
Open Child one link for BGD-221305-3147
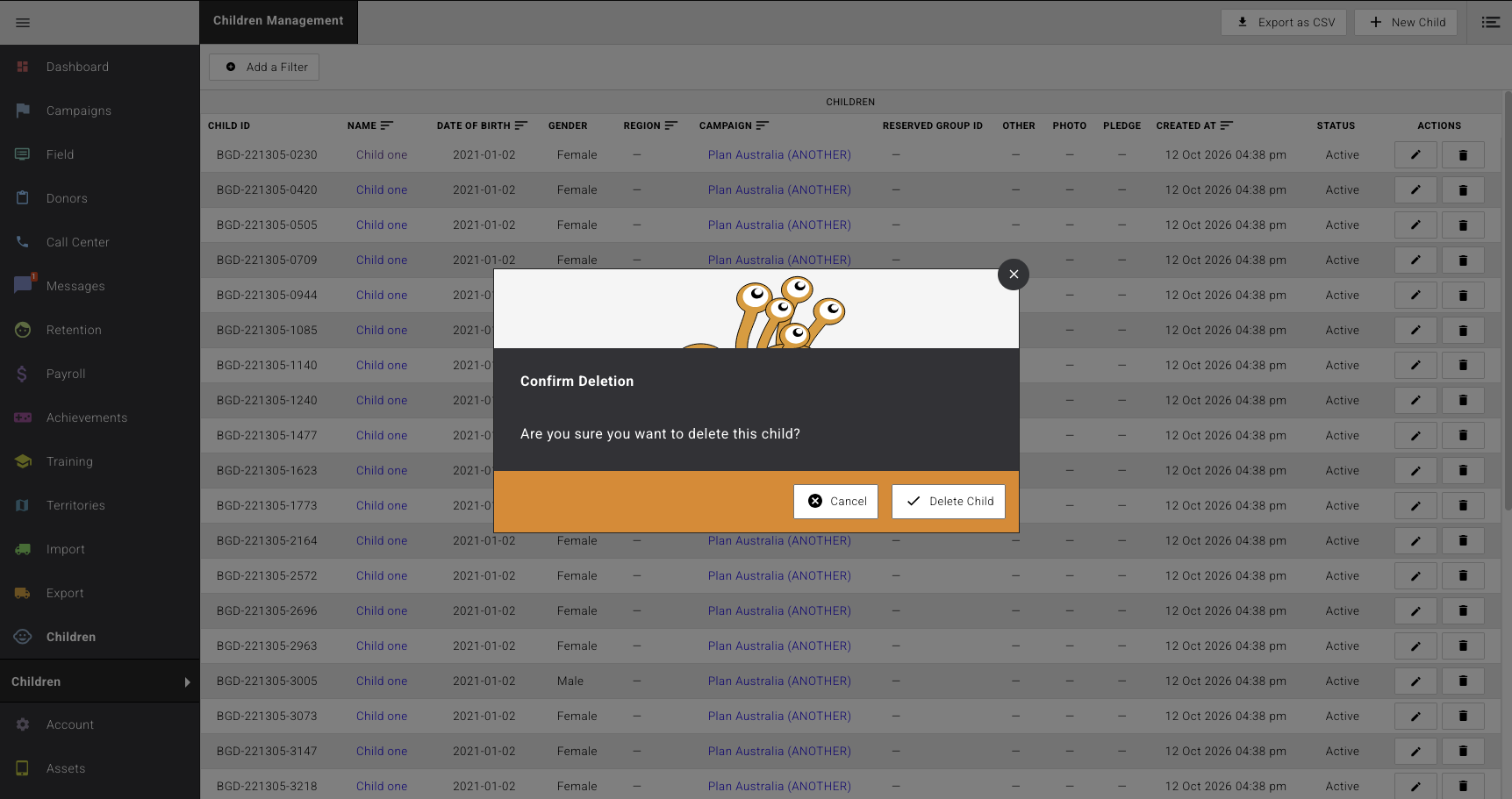click(x=382, y=752)
